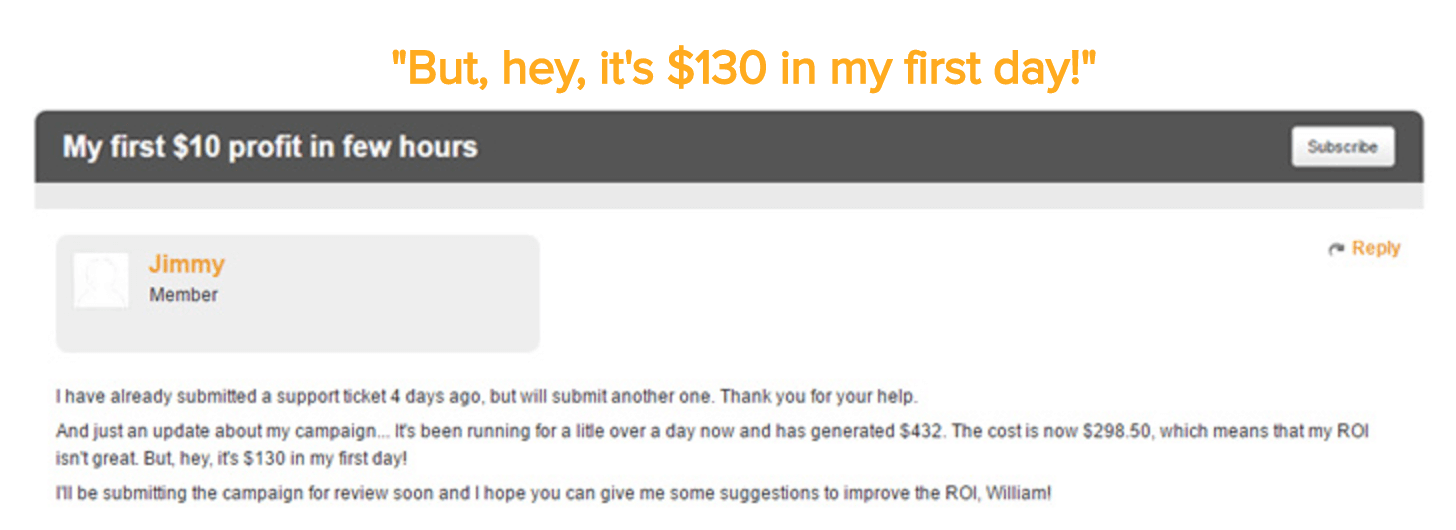The width and height of the screenshot is (1456, 530).
Task: Click the orange headline quote above the thread
Action: pos(744,68)
